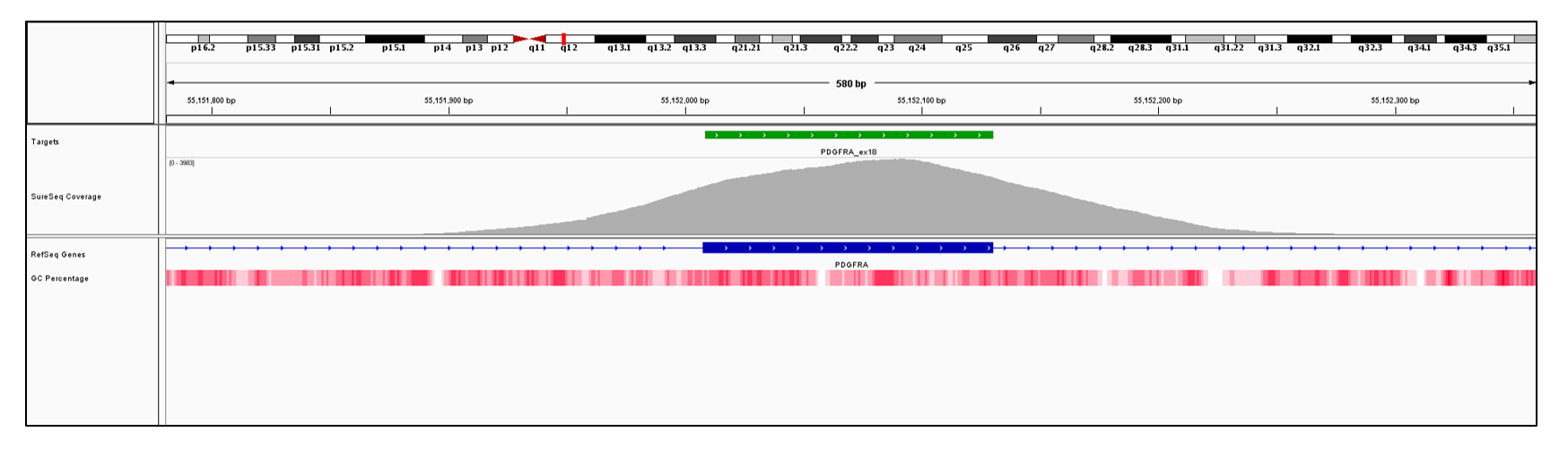This screenshot has height=458, width=1568.
Task: Select the p15.33 cytoband label
Action: click(x=261, y=48)
